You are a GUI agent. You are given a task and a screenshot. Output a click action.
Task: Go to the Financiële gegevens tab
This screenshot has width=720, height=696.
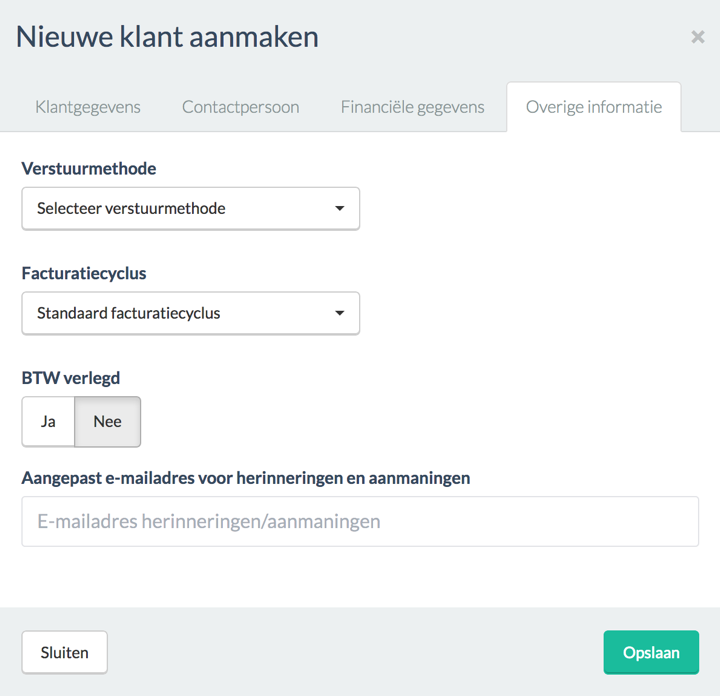(412, 107)
